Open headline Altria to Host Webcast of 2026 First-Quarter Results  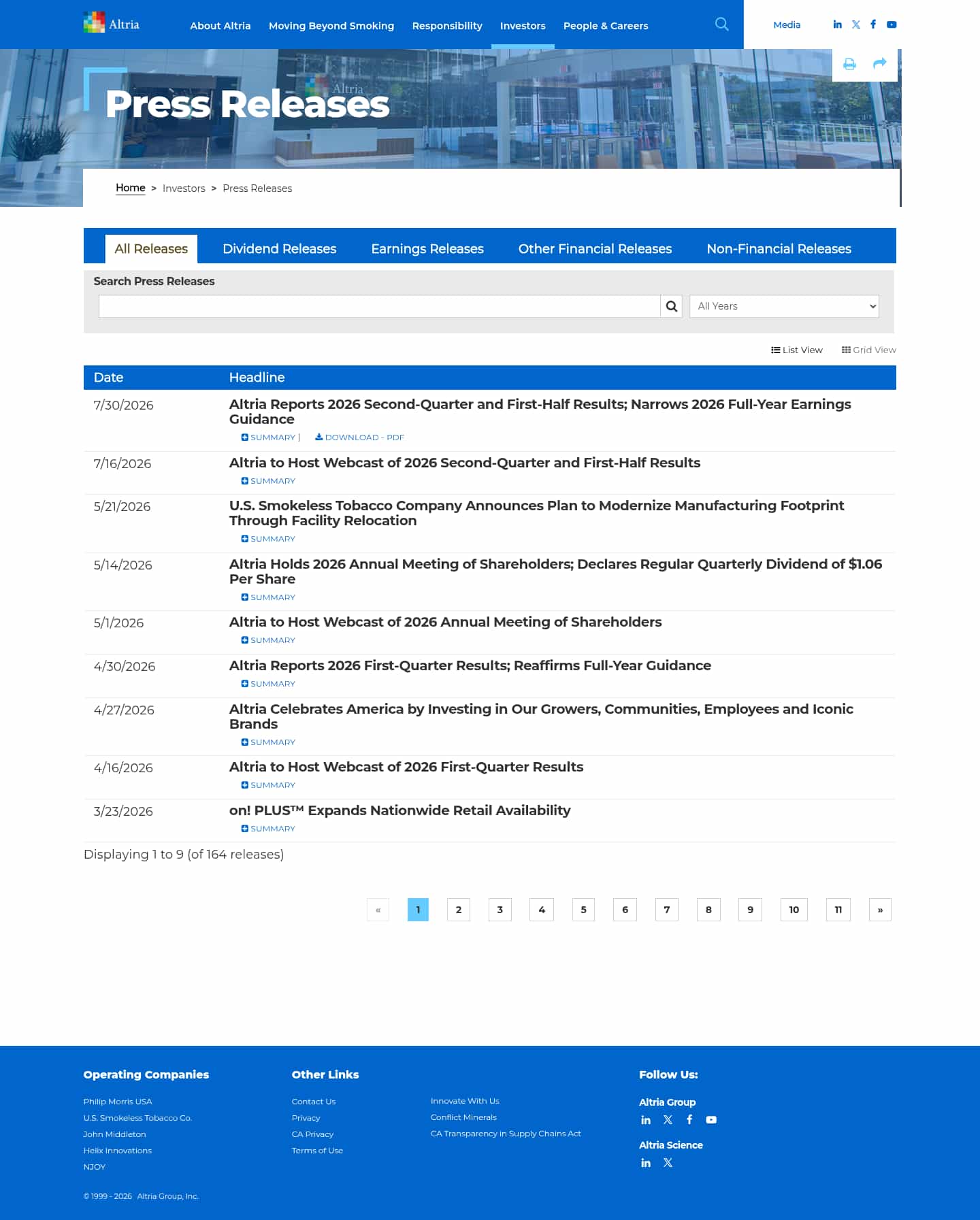(406, 767)
